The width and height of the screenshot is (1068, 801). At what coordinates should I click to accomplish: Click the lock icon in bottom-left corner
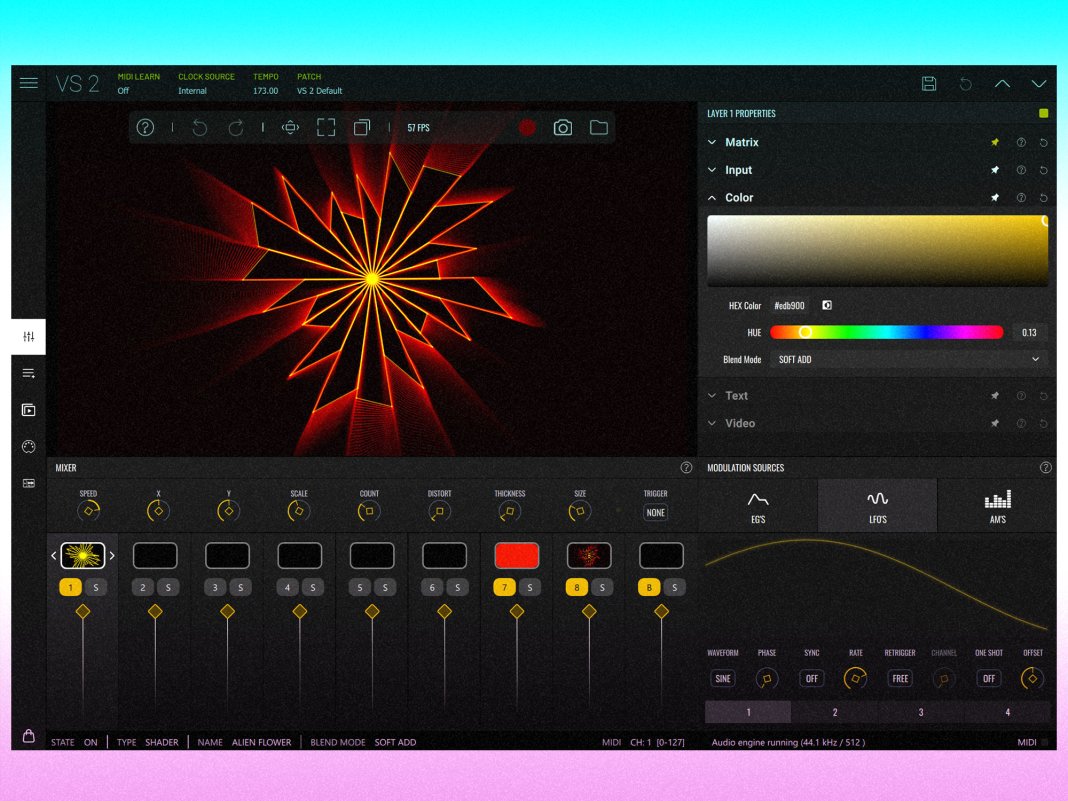click(x=29, y=736)
